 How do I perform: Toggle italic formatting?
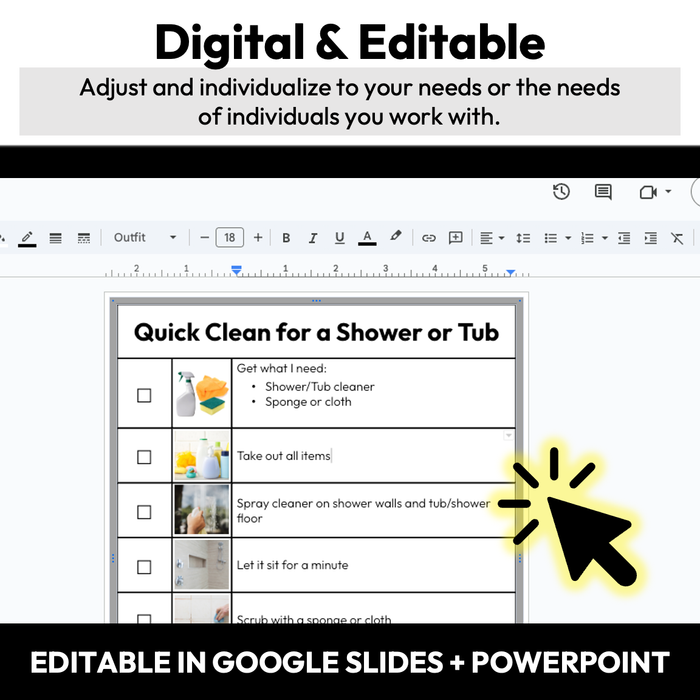pos(313,238)
